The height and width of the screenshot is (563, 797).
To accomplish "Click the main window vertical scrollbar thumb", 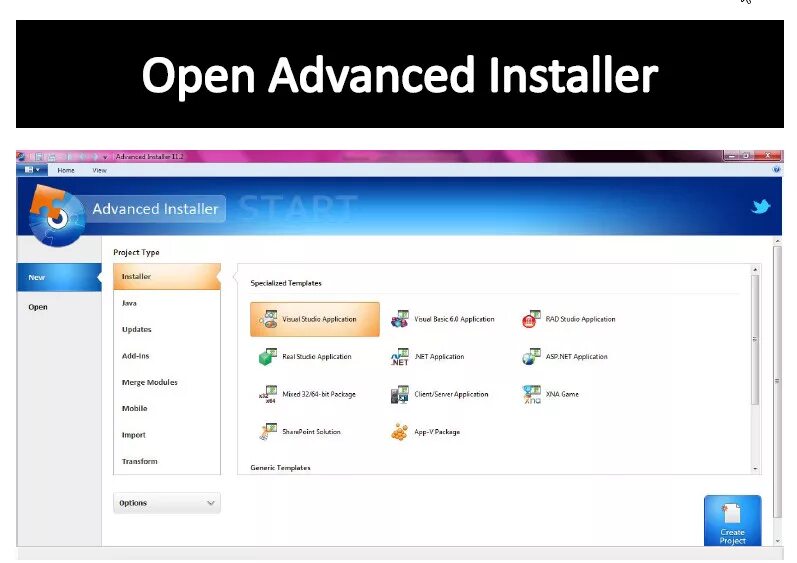I will point(777,381).
